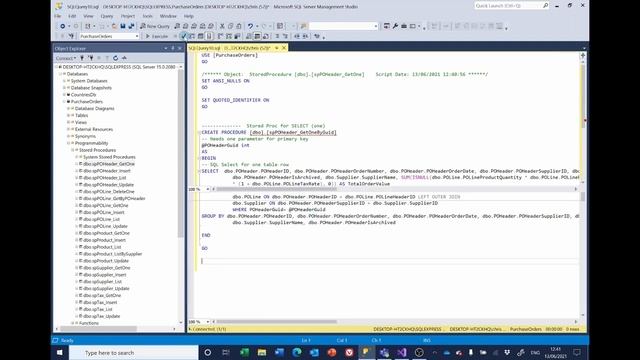Open the Help menu
The height and width of the screenshot is (360, 640).
tap(189, 16)
